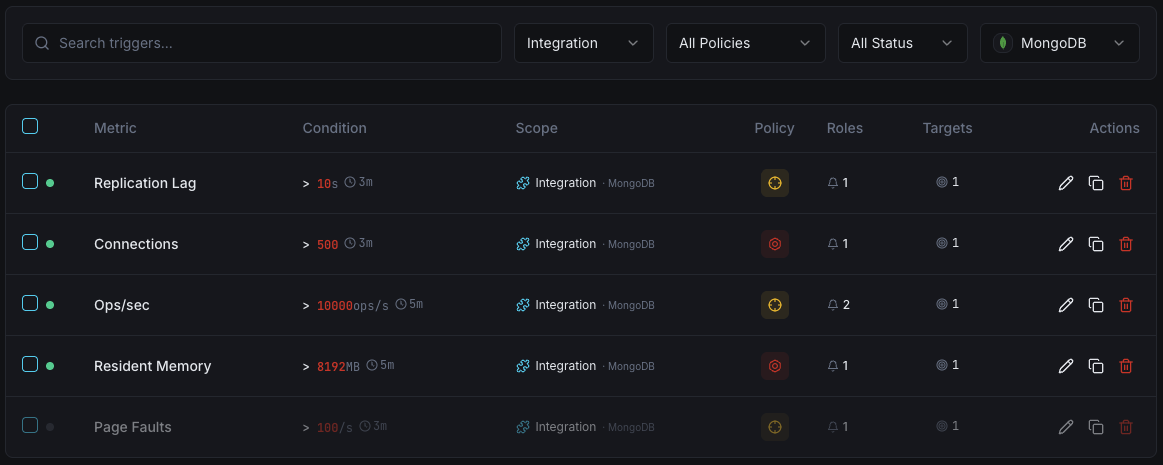Click the red policy icon for Connections

(774, 244)
